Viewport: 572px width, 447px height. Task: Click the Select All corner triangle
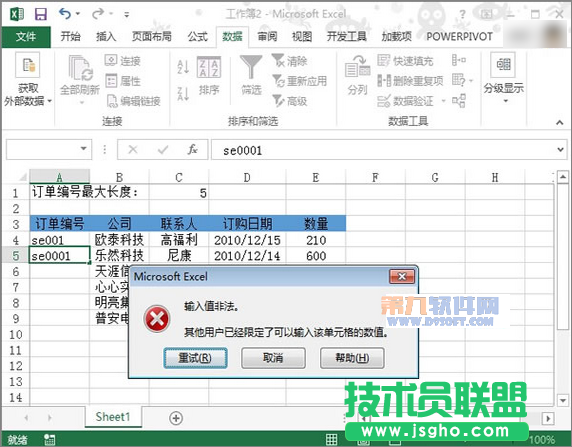click(x=22, y=177)
